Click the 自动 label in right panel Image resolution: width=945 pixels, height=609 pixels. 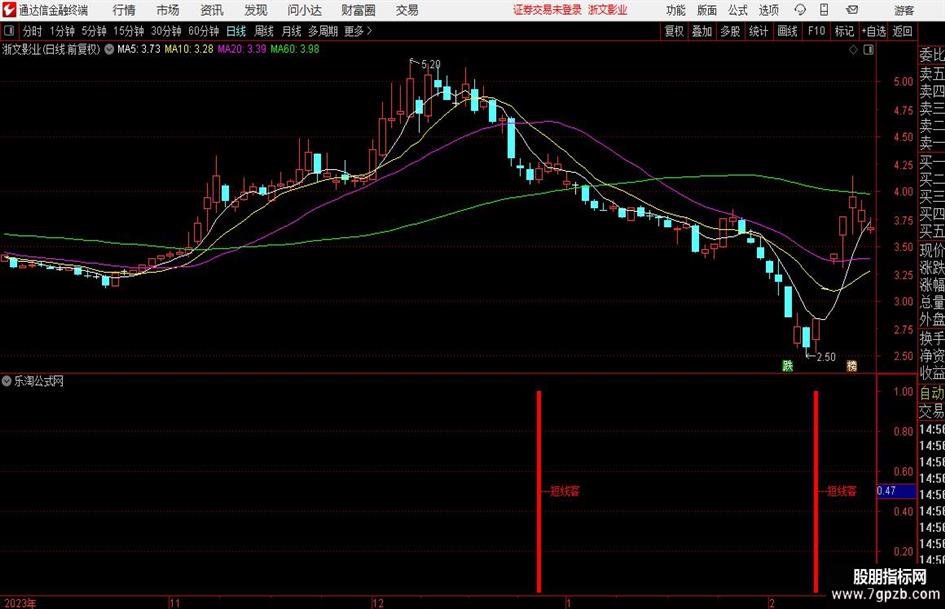(x=932, y=393)
